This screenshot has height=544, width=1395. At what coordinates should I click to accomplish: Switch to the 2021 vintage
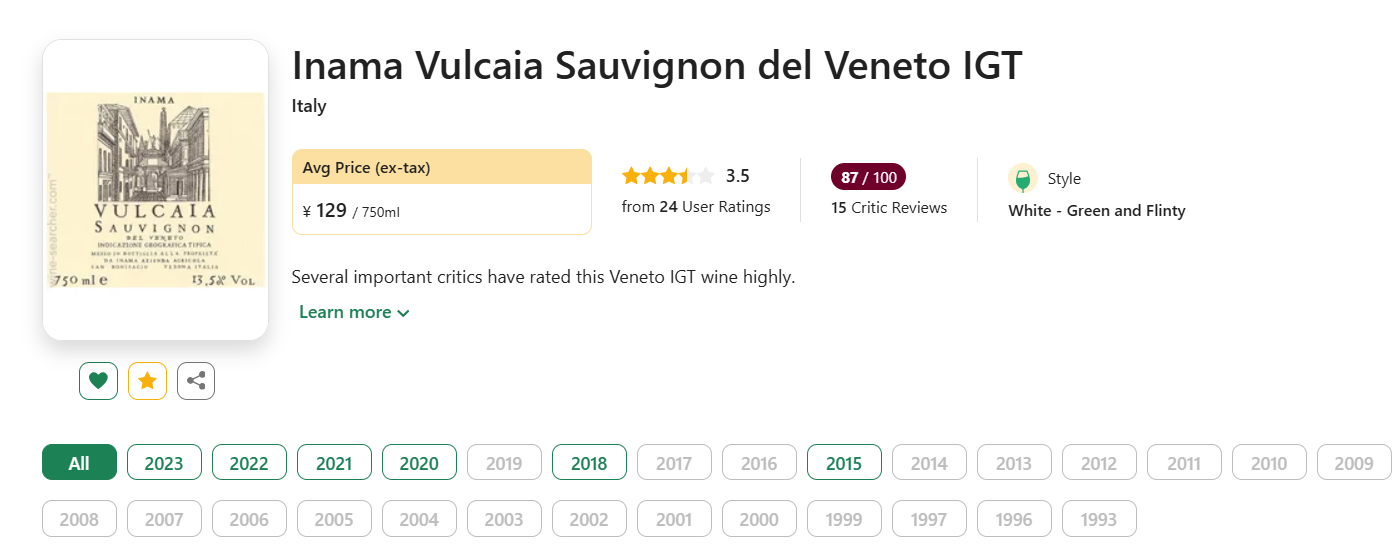[x=334, y=463]
